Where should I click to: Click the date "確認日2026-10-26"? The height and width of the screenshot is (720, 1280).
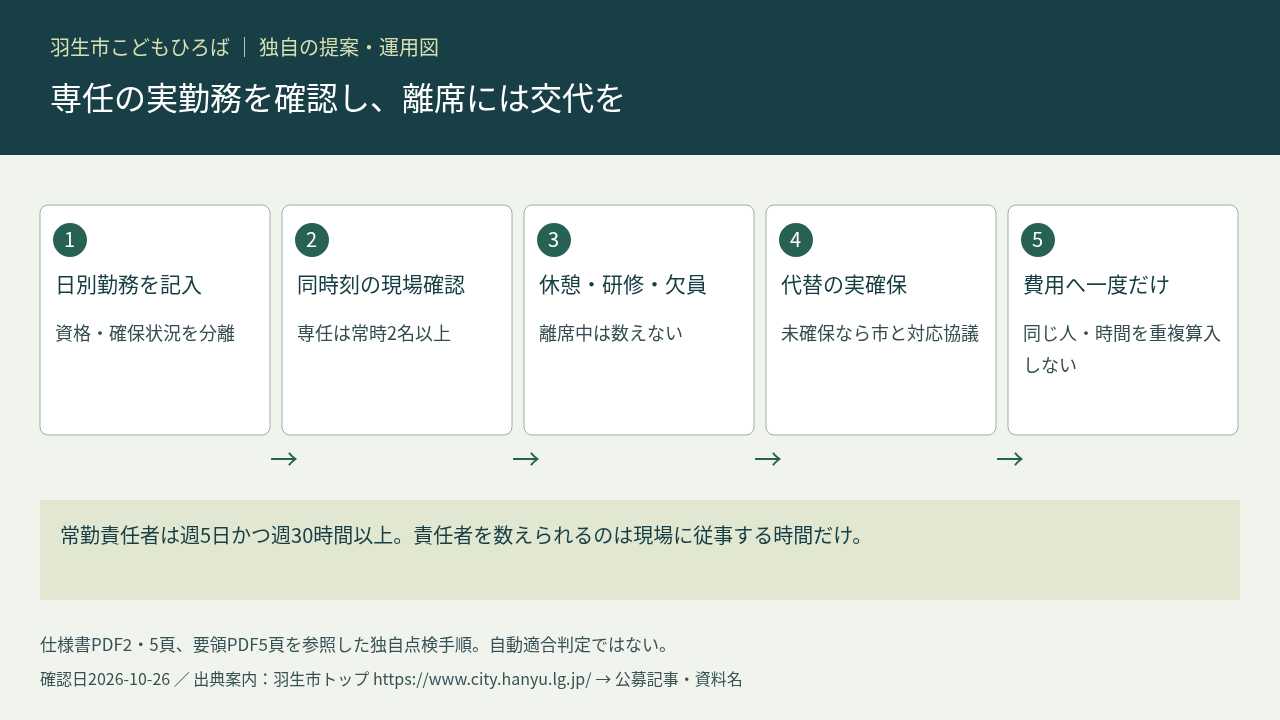click(x=105, y=679)
